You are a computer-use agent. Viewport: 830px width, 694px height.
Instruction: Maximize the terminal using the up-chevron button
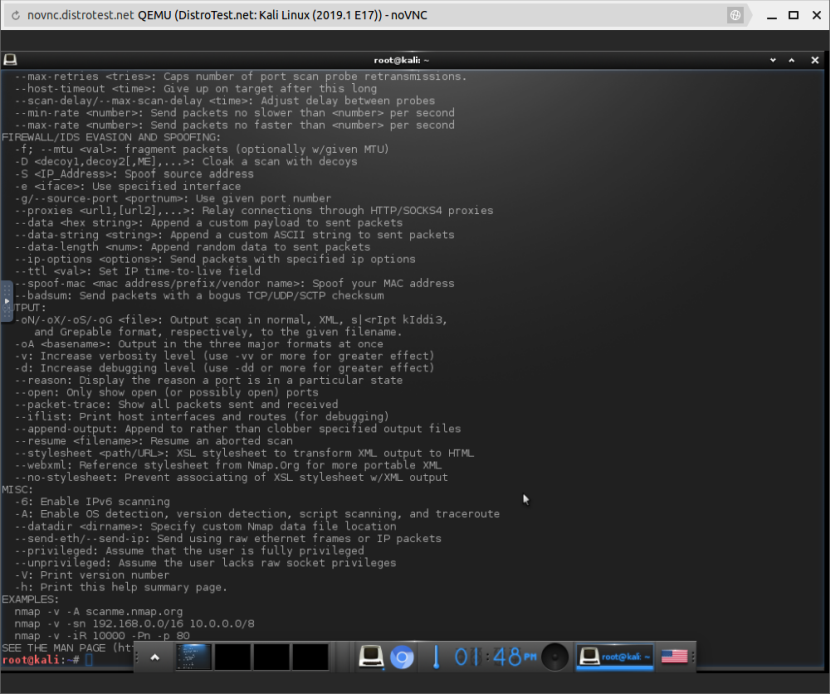point(791,60)
